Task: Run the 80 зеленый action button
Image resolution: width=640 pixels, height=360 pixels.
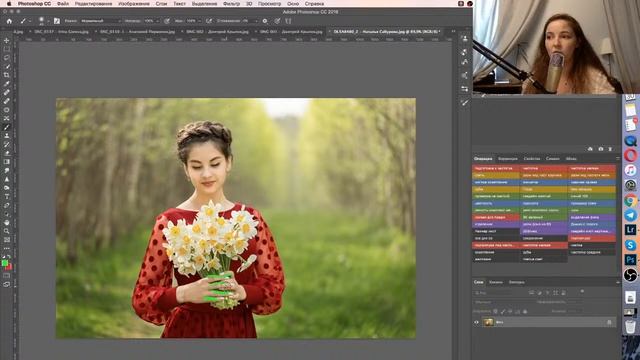Action: (544, 217)
